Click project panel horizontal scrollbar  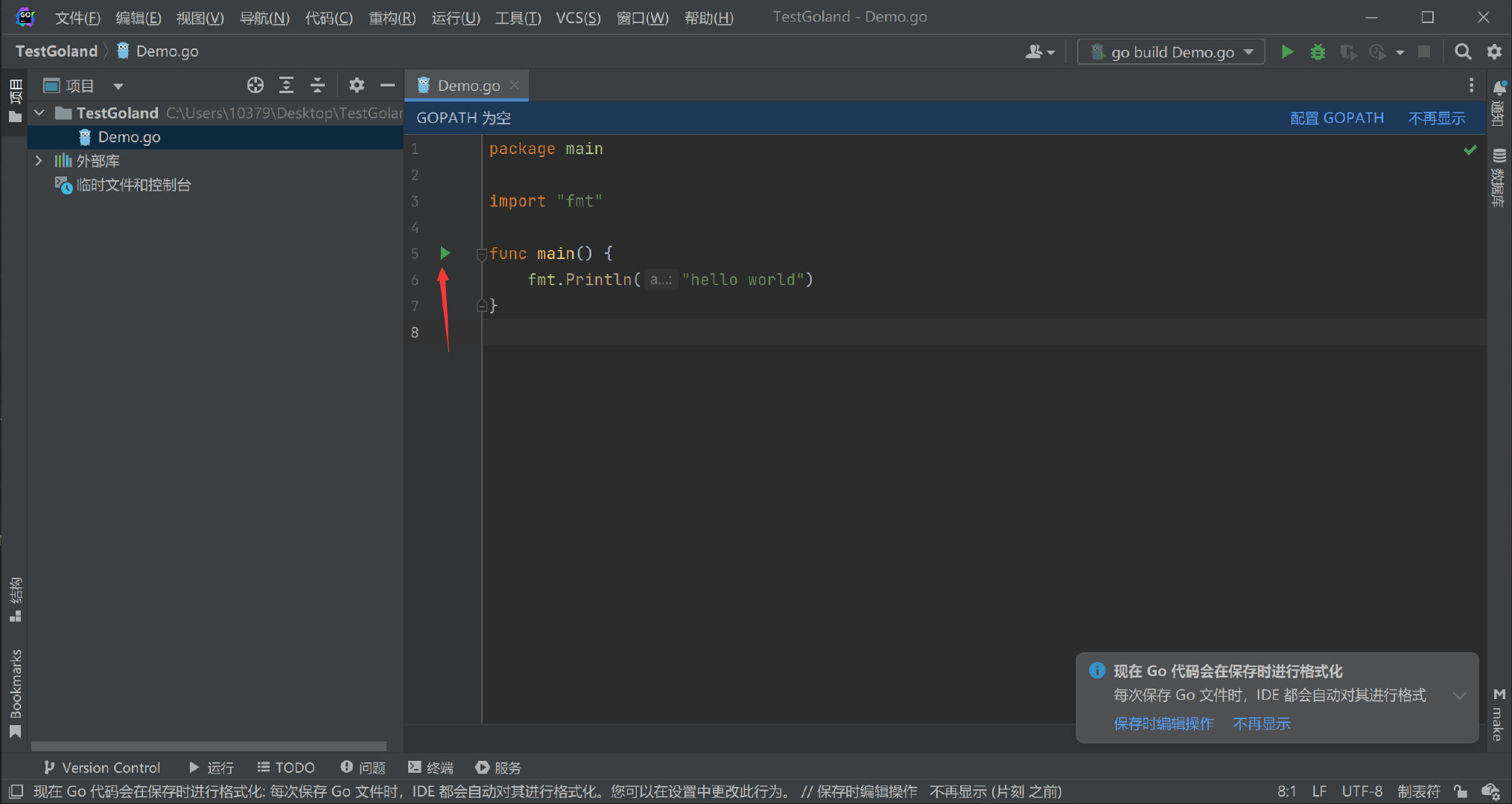[209, 746]
